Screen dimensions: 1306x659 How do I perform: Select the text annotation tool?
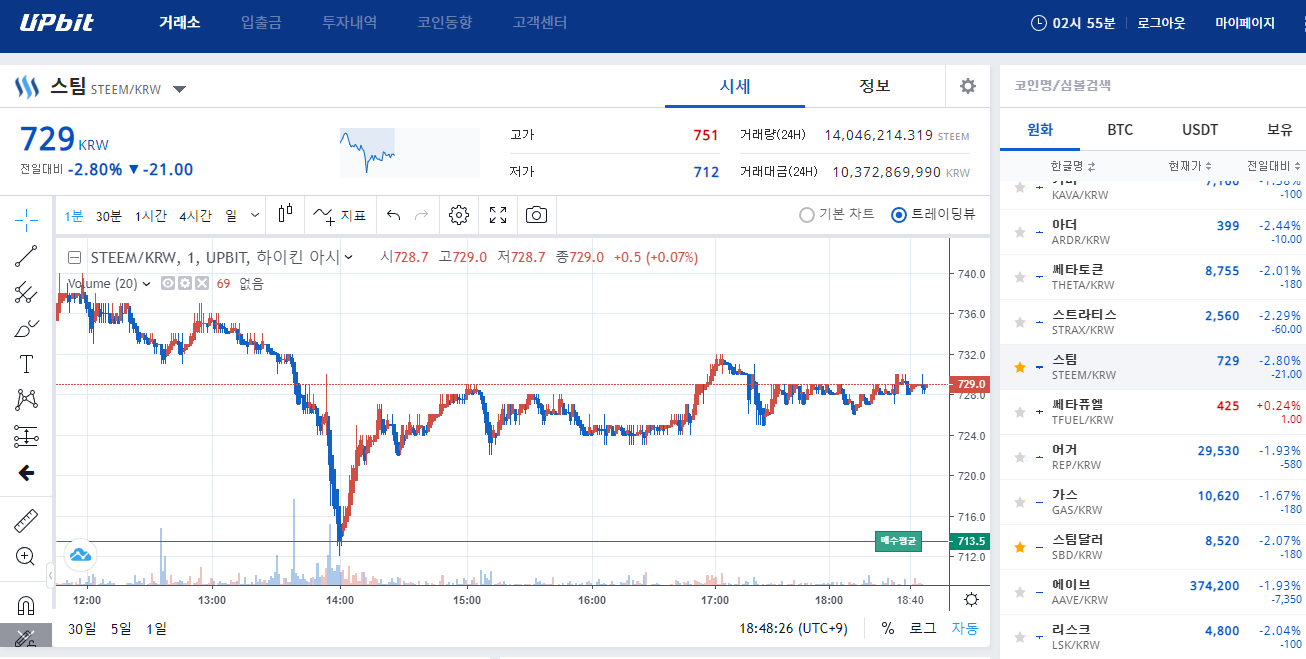coord(27,364)
